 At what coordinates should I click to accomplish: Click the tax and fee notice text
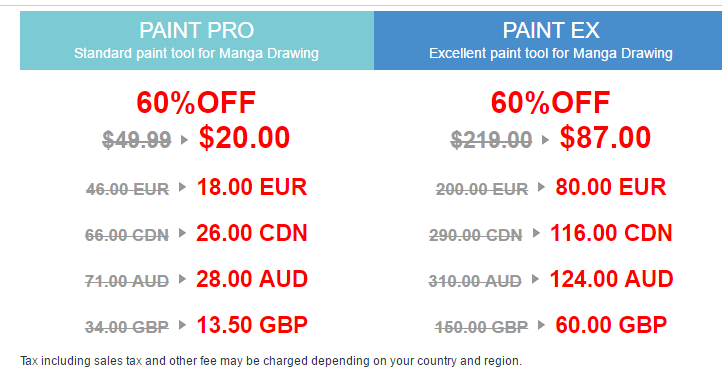click(271, 360)
